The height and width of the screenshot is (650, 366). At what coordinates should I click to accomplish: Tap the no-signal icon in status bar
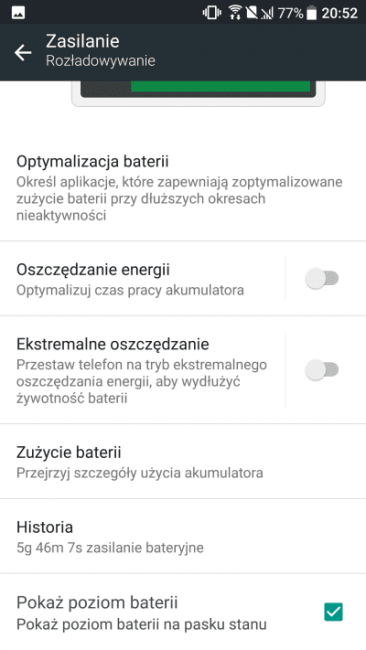267,13
